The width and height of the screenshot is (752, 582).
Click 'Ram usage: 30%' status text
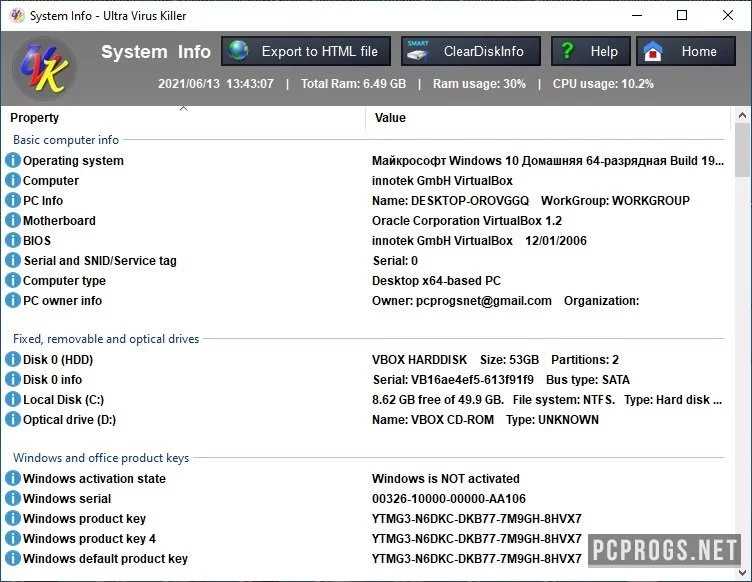pyautogui.click(x=479, y=84)
